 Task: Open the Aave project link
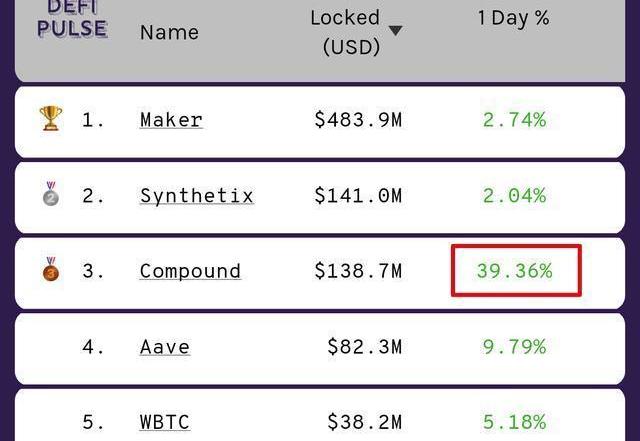(x=165, y=347)
